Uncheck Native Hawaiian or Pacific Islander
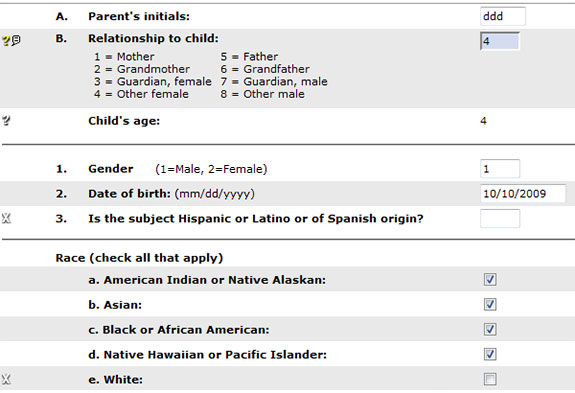575x393 pixels. [x=490, y=354]
